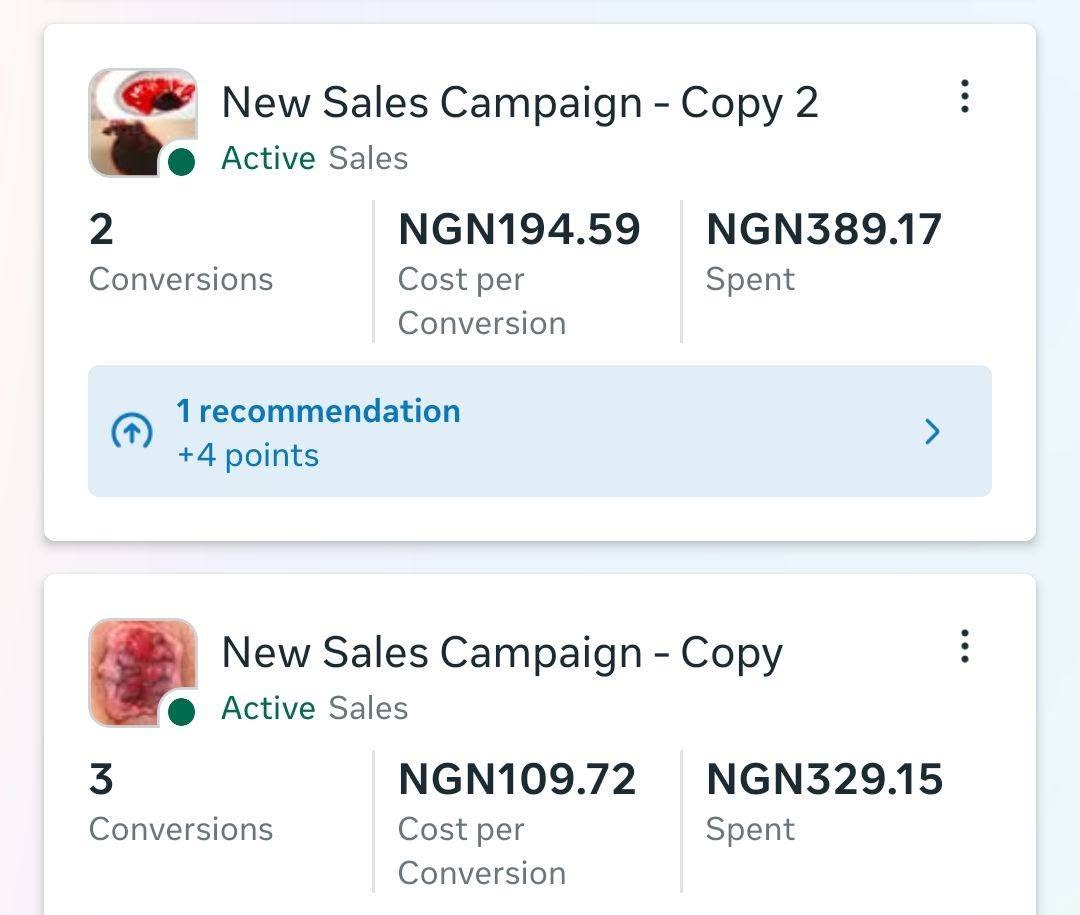Select NGN389.17 spent value
Image resolution: width=1080 pixels, height=915 pixels.
click(824, 229)
